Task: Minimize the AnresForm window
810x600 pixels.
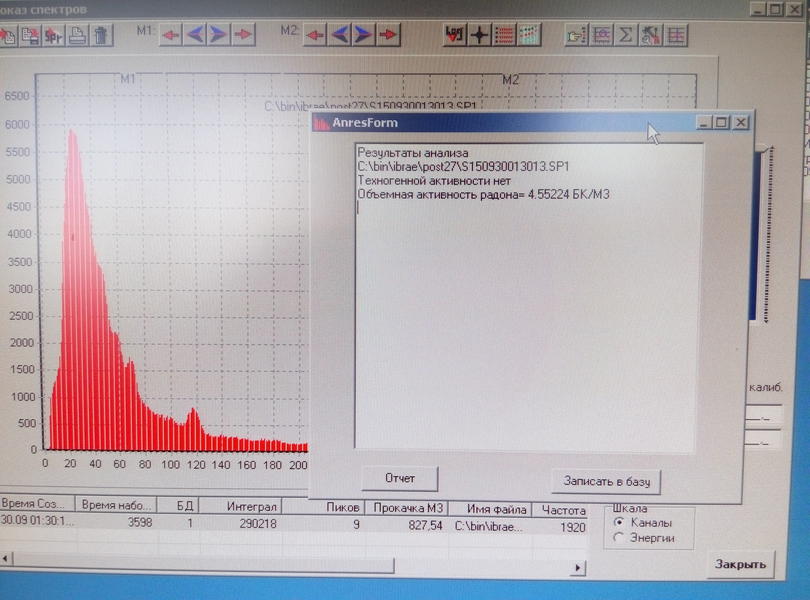Action: click(x=704, y=122)
